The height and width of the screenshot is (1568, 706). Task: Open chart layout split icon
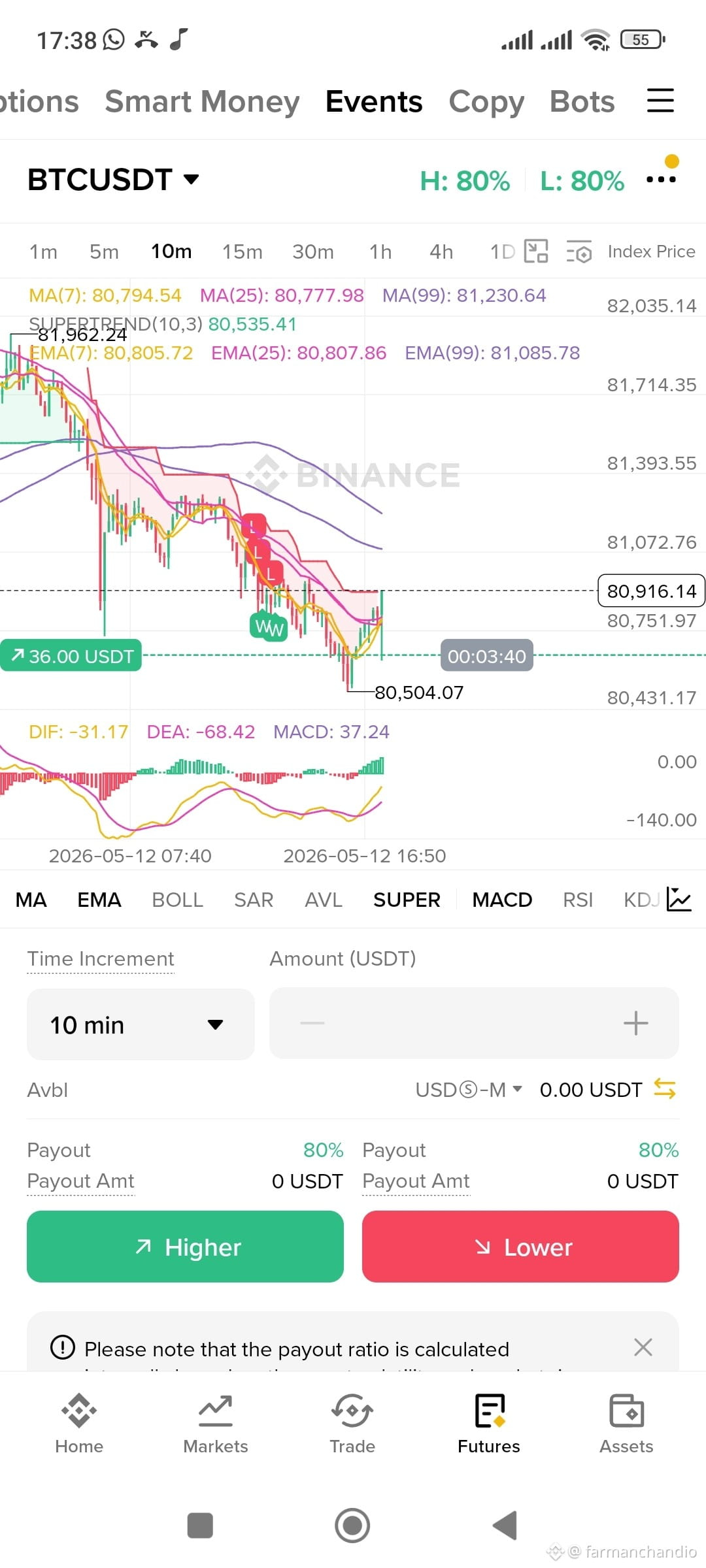coord(537,251)
